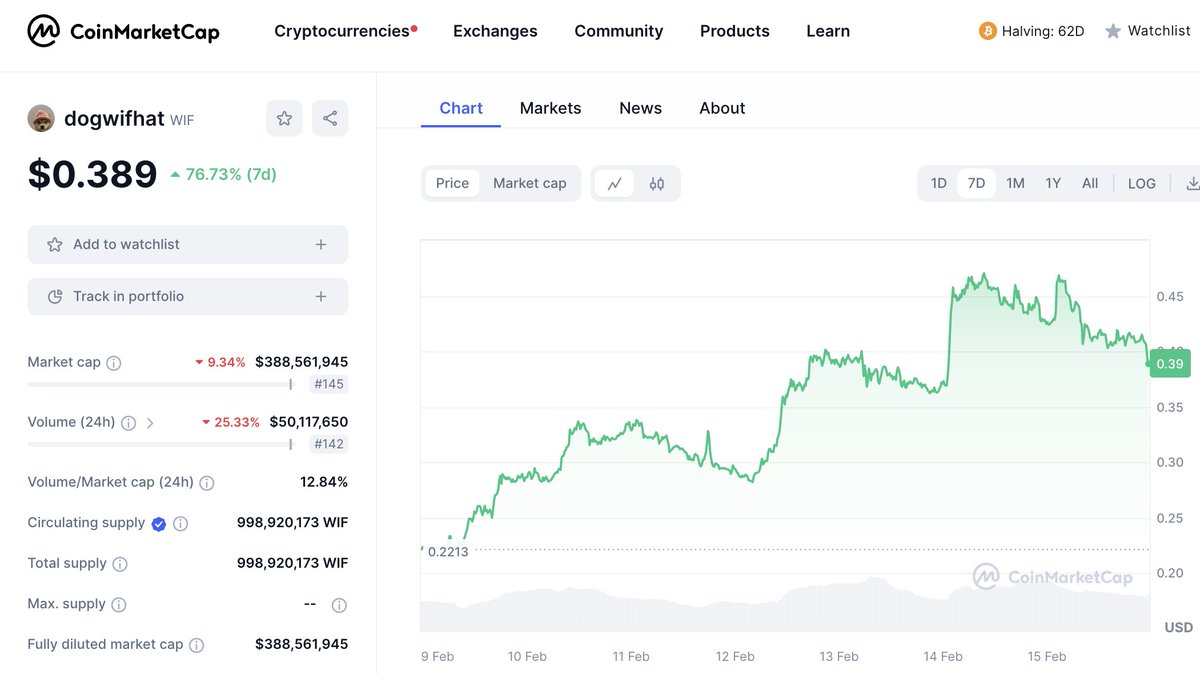Open Volume (24h) info tooltip
The height and width of the screenshot is (674, 1200).
pos(128,423)
